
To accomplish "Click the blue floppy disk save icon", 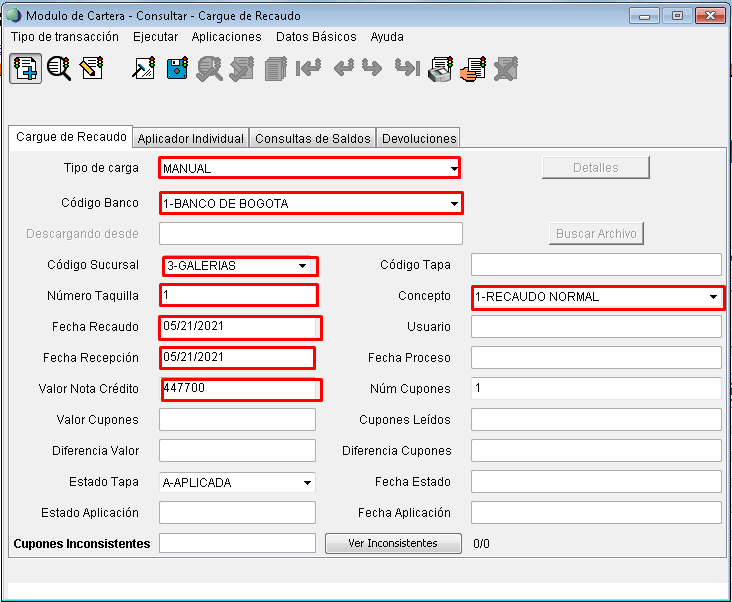I will (x=177, y=68).
